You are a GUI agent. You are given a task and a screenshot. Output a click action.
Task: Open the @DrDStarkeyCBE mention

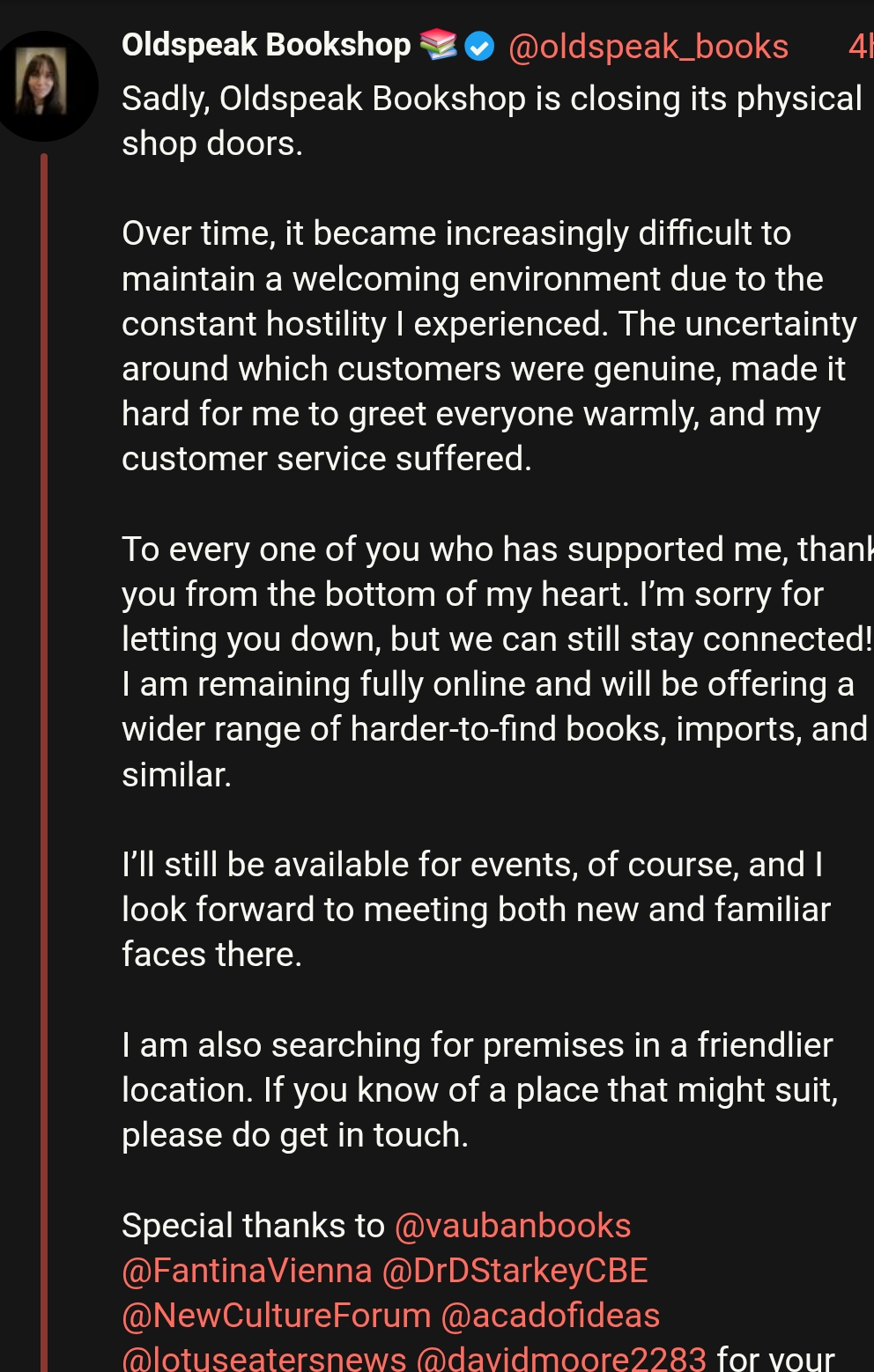click(515, 1270)
